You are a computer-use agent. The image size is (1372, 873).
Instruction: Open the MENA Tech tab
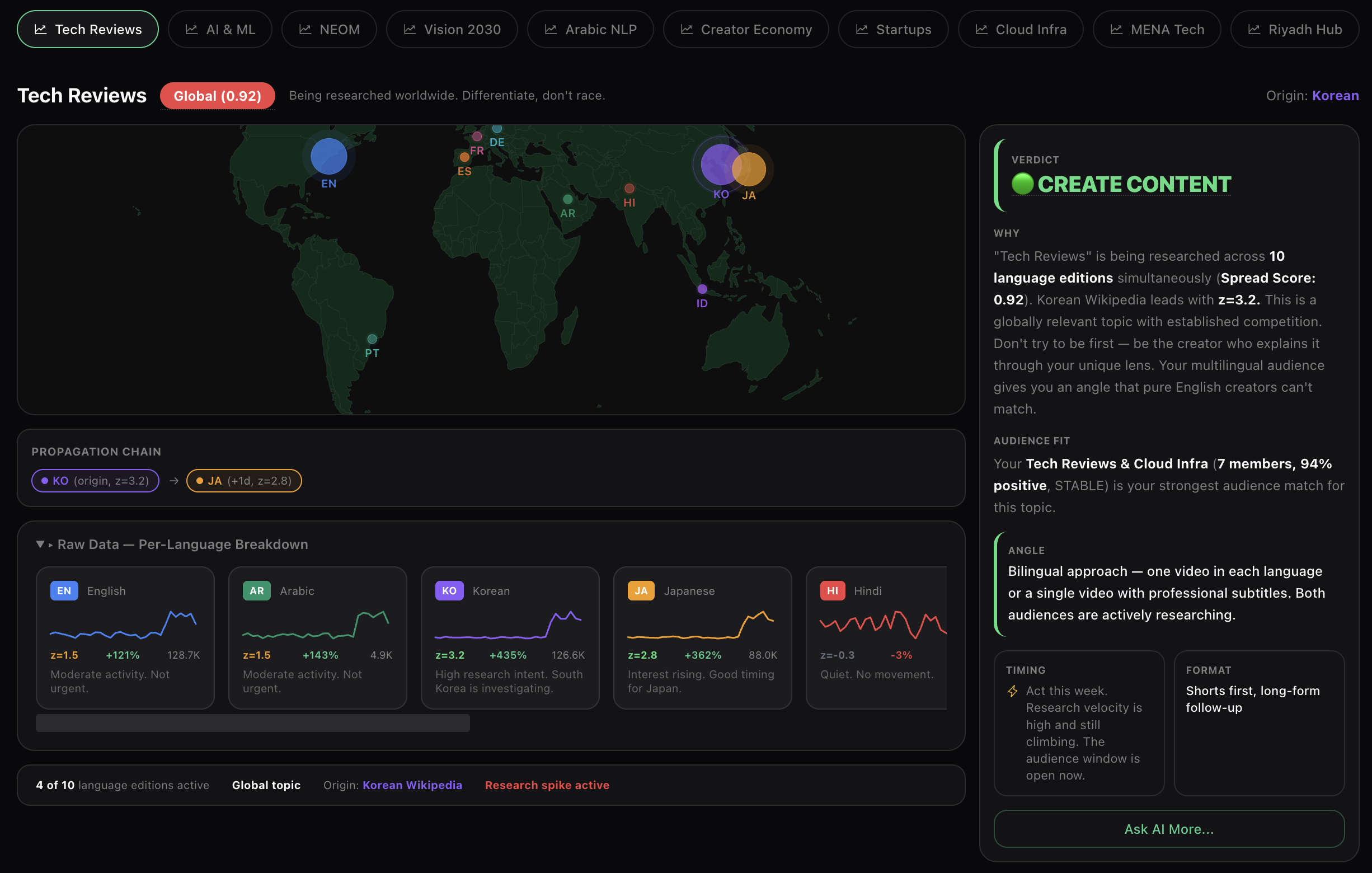(x=1157, y=29)
